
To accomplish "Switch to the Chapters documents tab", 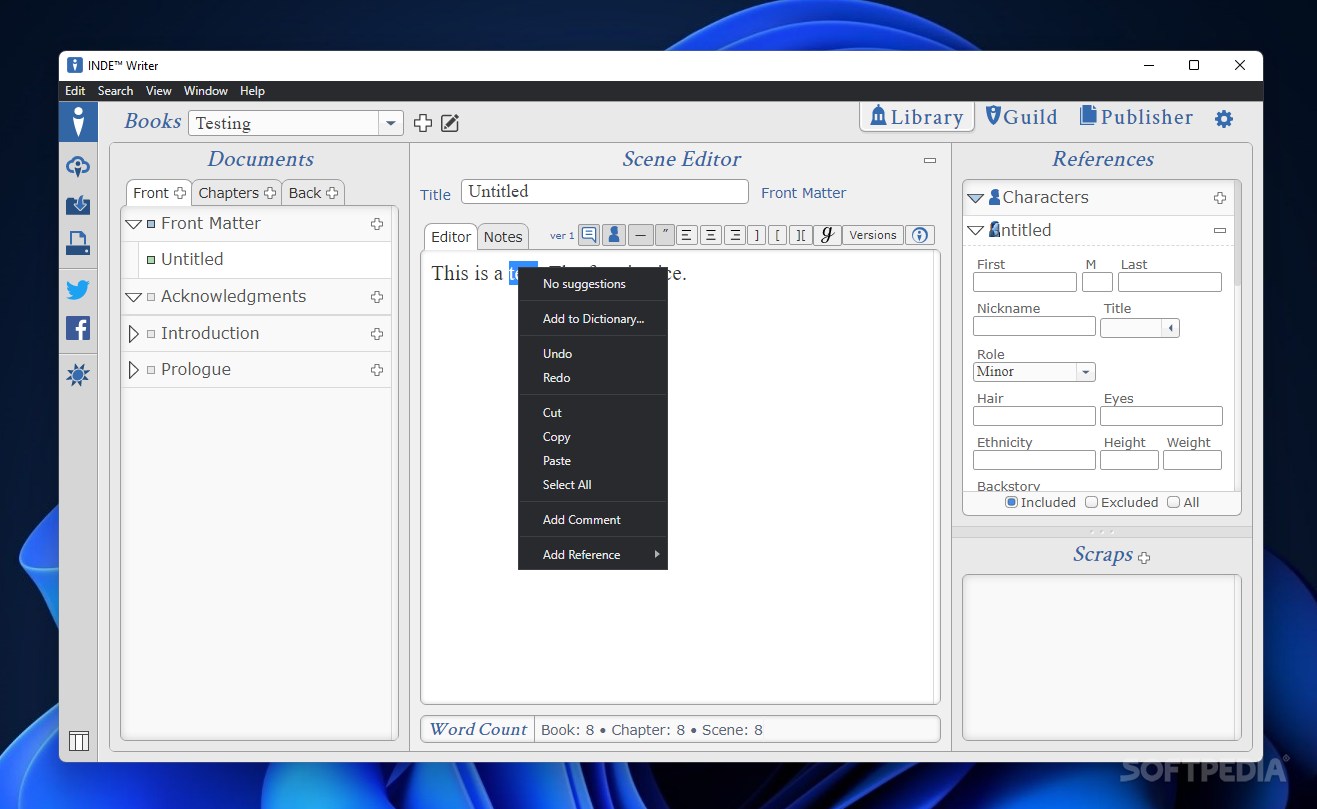I will [x=237, y=193].
